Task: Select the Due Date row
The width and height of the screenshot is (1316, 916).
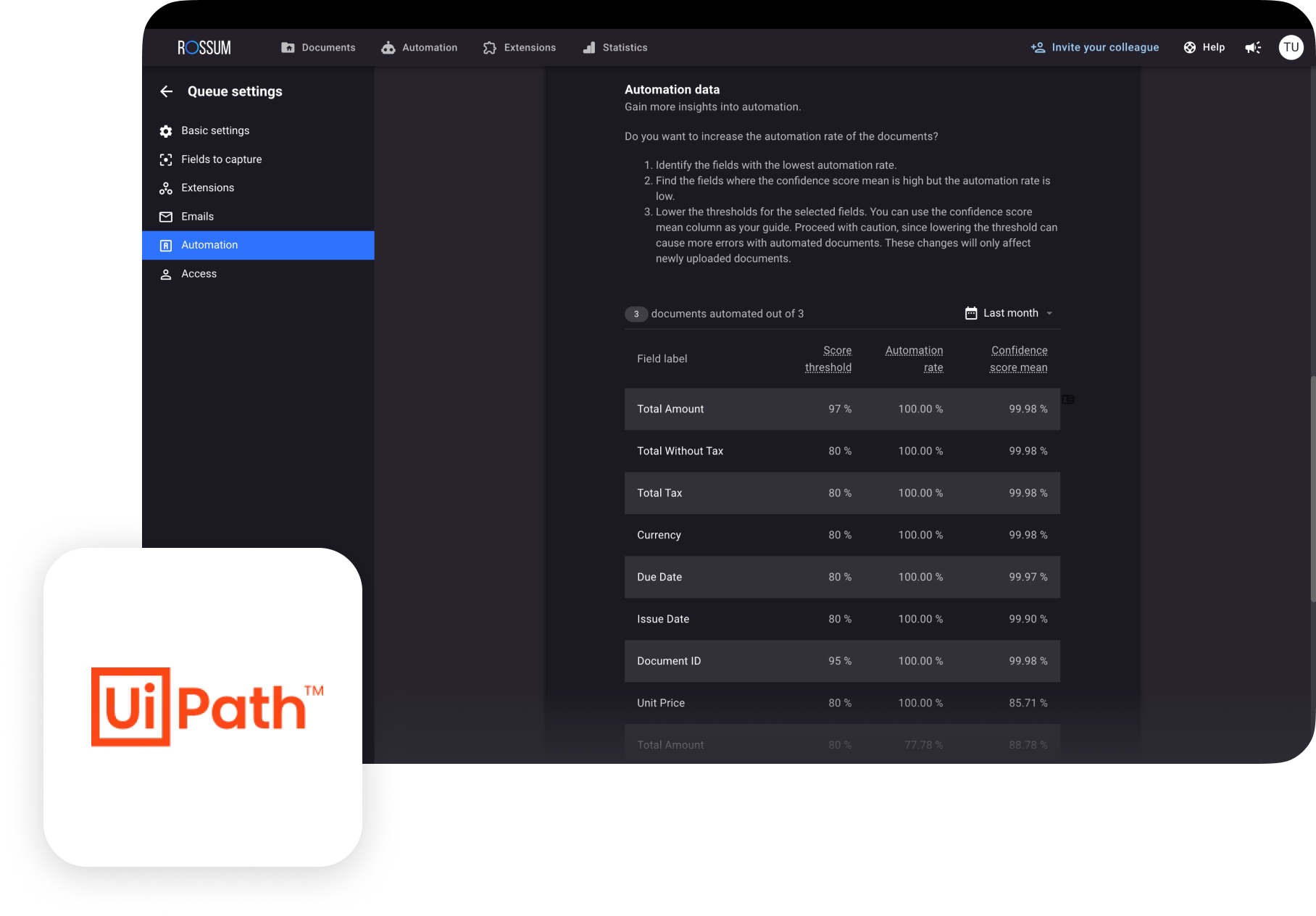Action: 842,578
